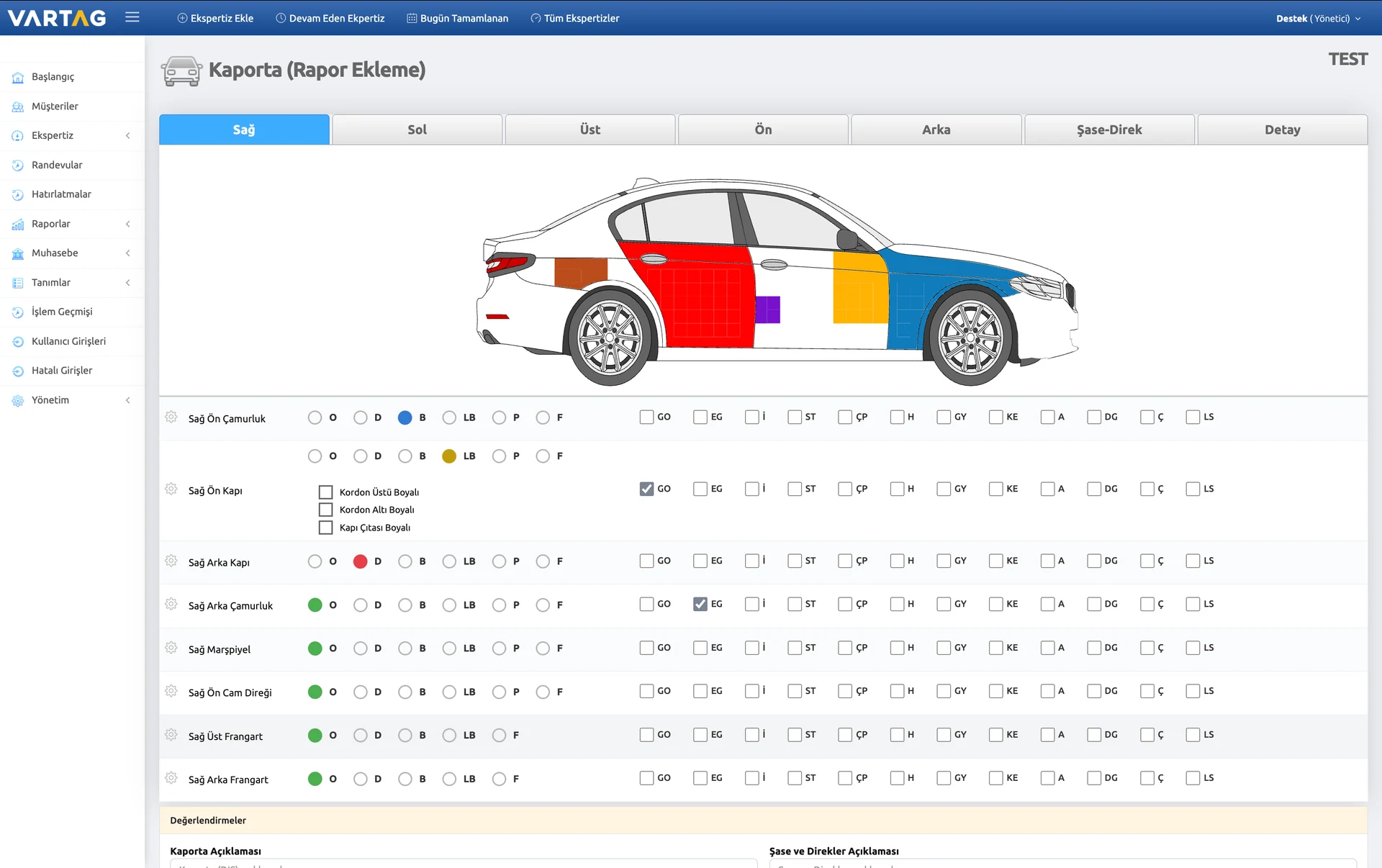
Task: Expand the Ekspertiz sidebar submenu
Action: [128, 135]
